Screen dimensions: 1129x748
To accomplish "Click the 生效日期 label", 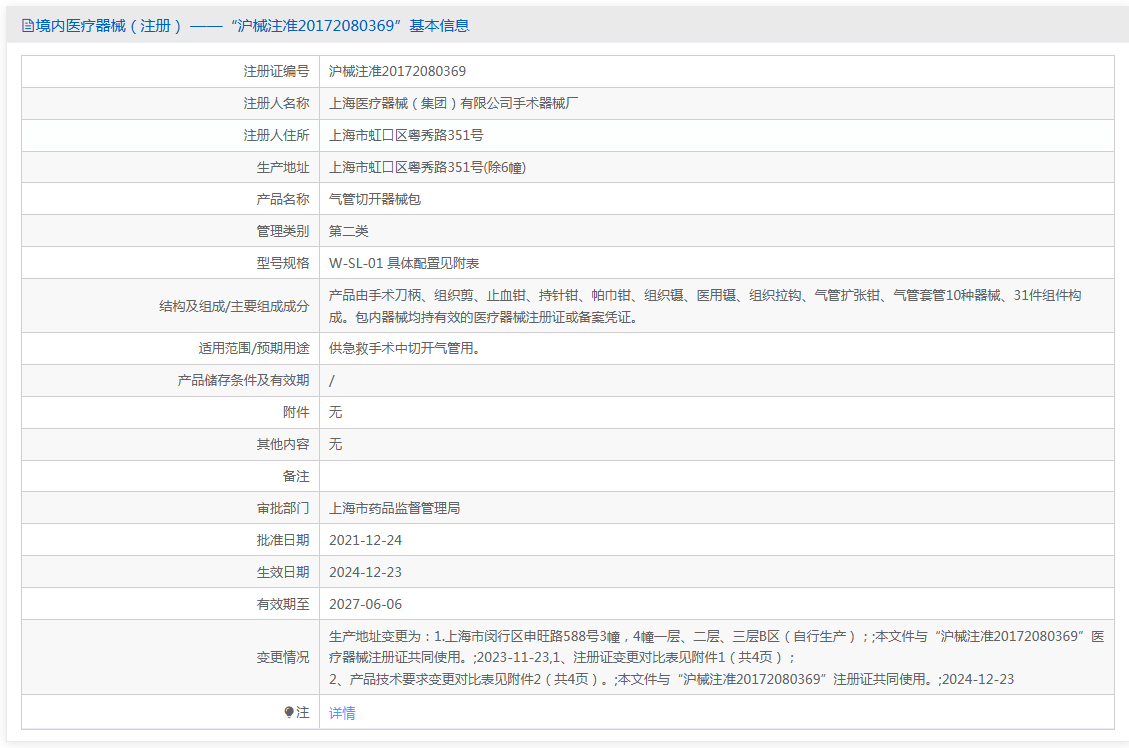I will pos(283,572).
